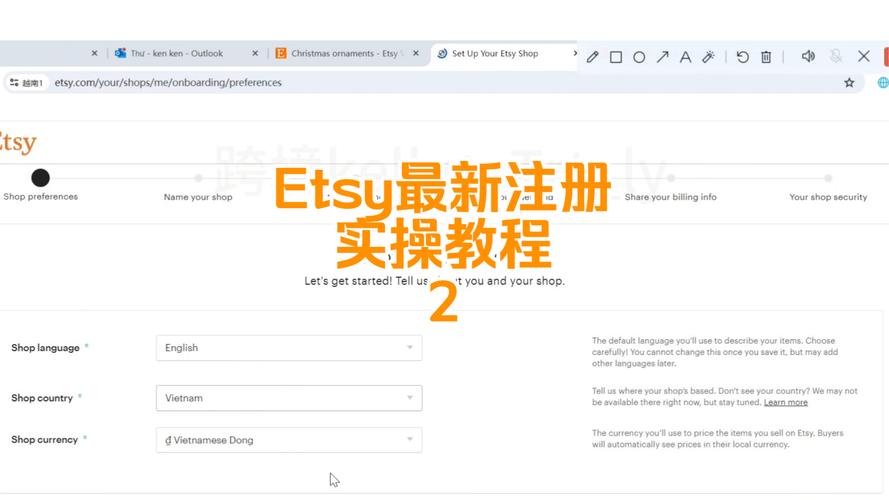The width and height of the screenshot is (889, 500).
Task: Switch to the Christmas ornaments Etsy tab
Action: 340,54
